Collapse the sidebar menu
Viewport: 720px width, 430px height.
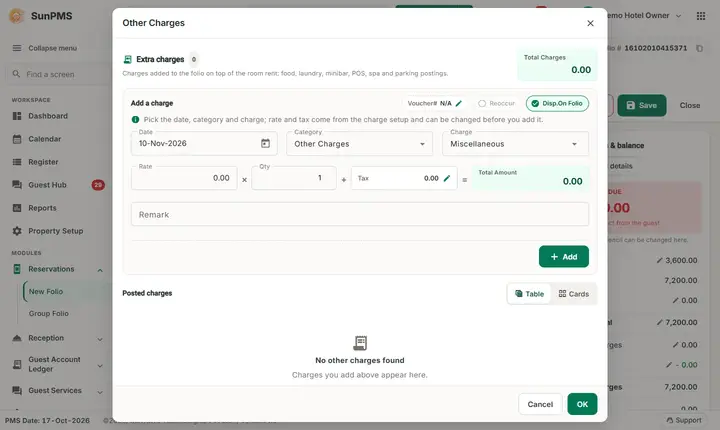(x=45, y=48)
